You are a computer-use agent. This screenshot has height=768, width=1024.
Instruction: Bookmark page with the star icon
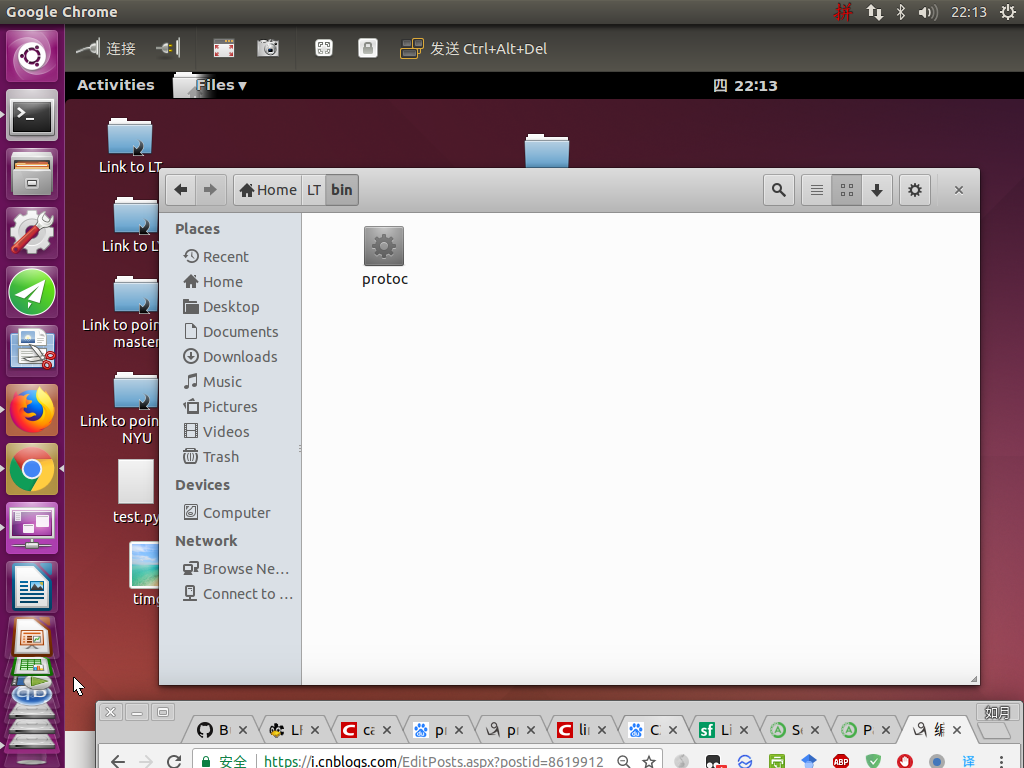[x=648, y=761]
